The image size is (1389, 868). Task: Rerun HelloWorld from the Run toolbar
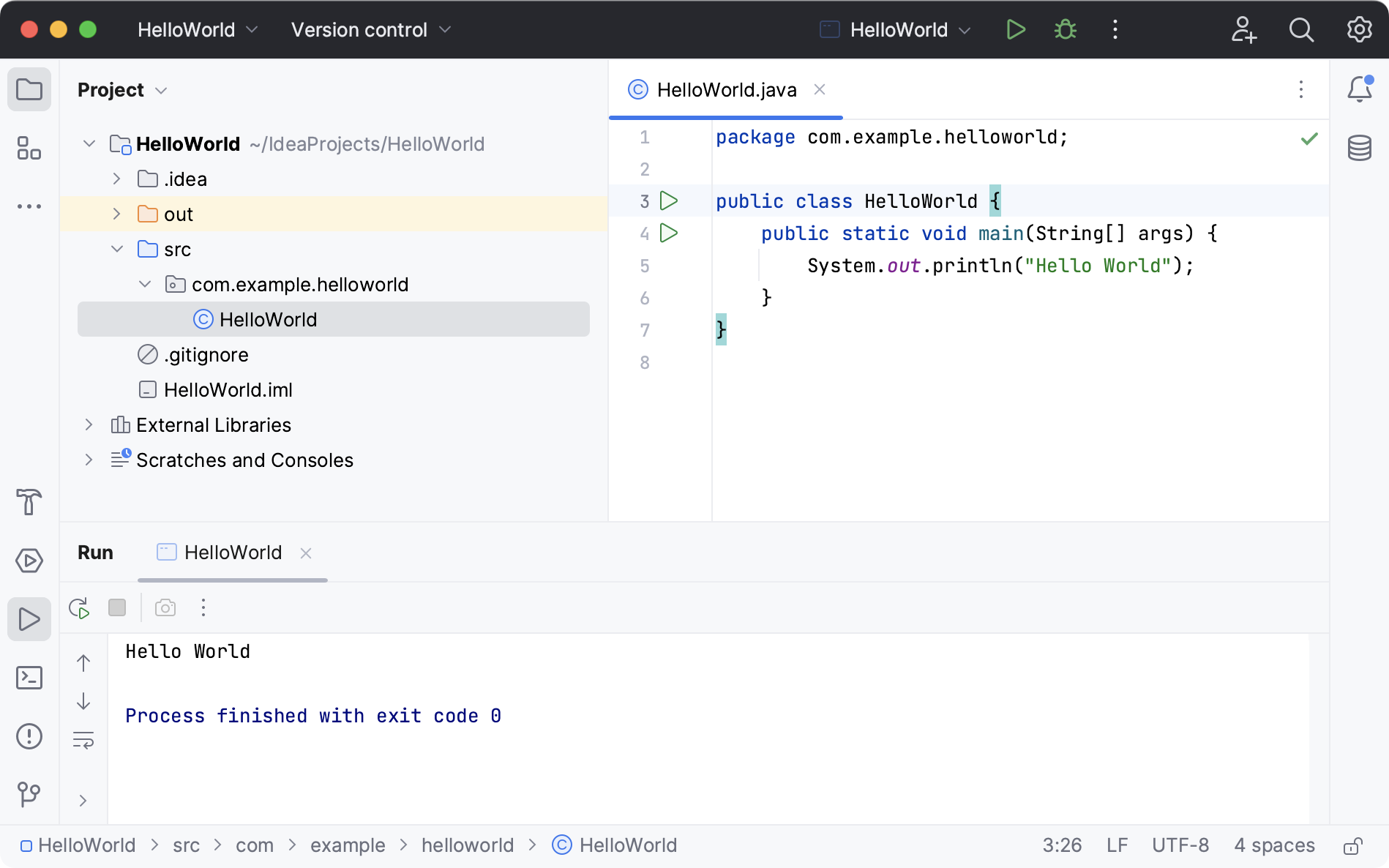tap(79, 607)
